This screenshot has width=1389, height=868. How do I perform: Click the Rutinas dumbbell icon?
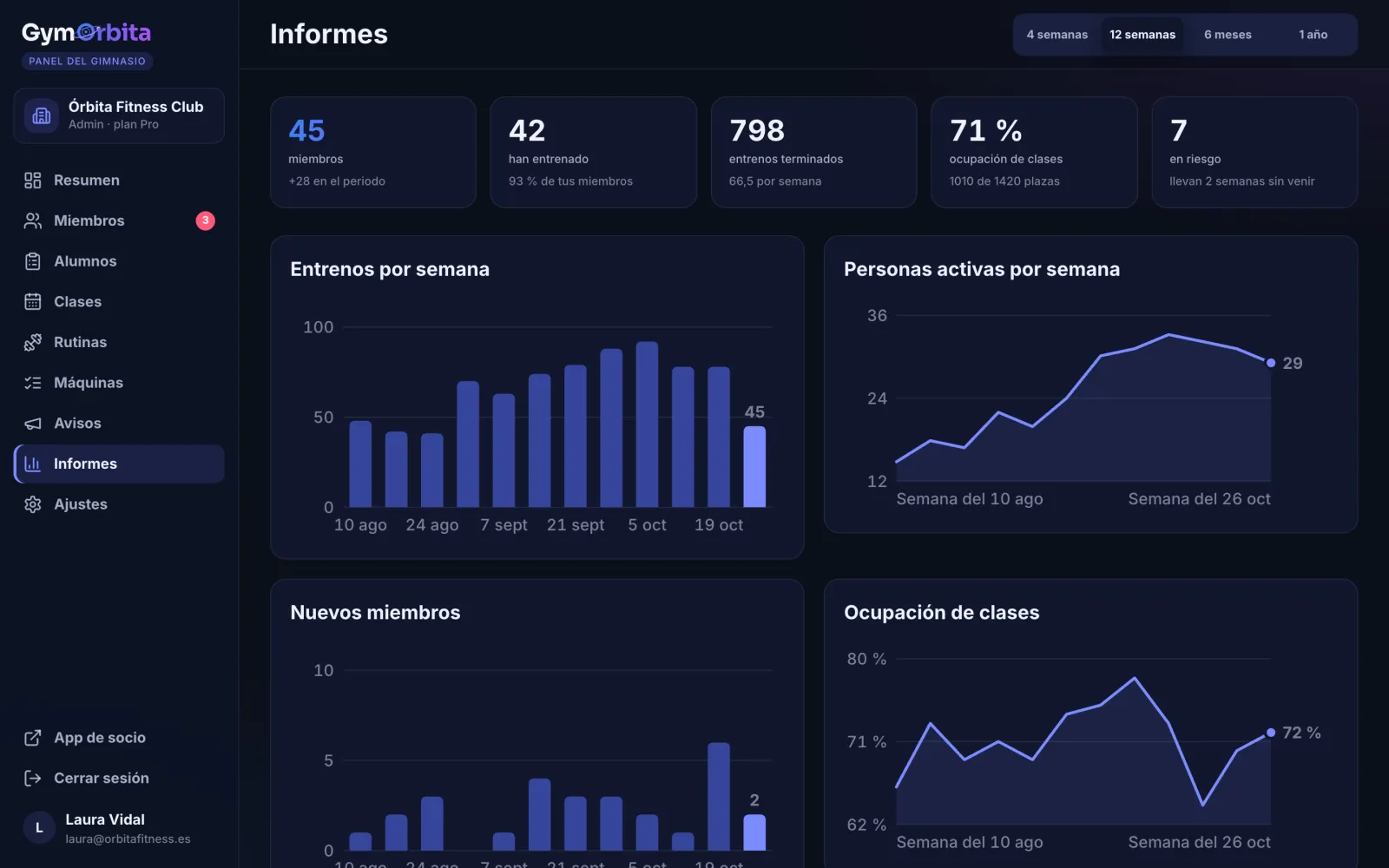[x=32, y=342]
